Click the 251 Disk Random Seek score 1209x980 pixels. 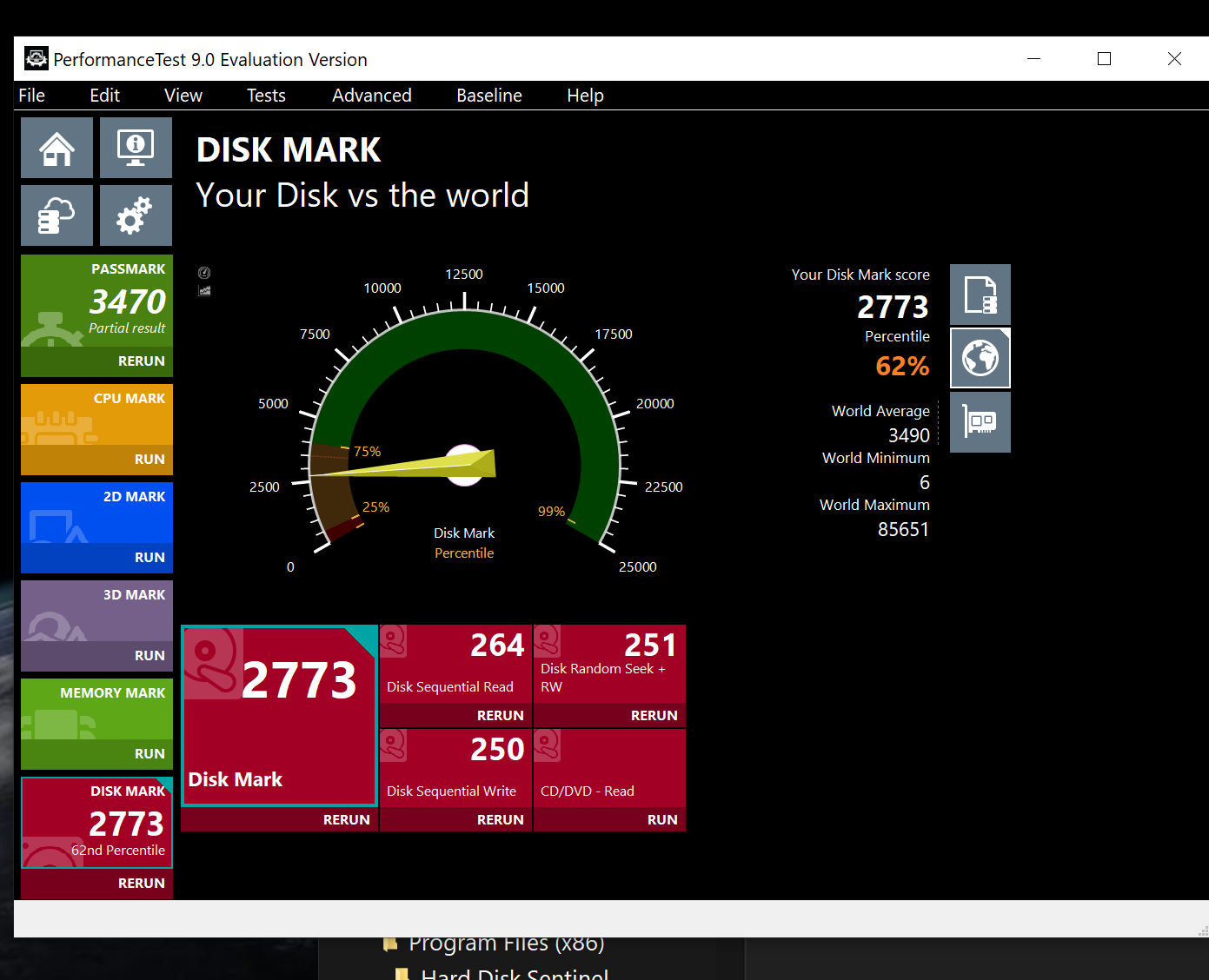650,646
